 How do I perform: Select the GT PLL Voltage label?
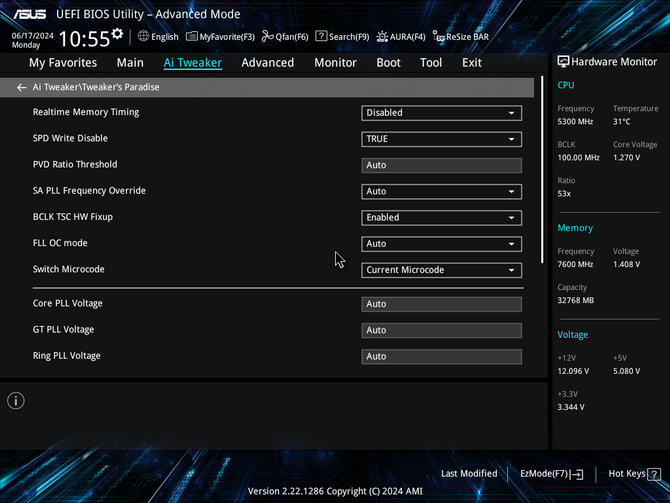tap(63, 329)
